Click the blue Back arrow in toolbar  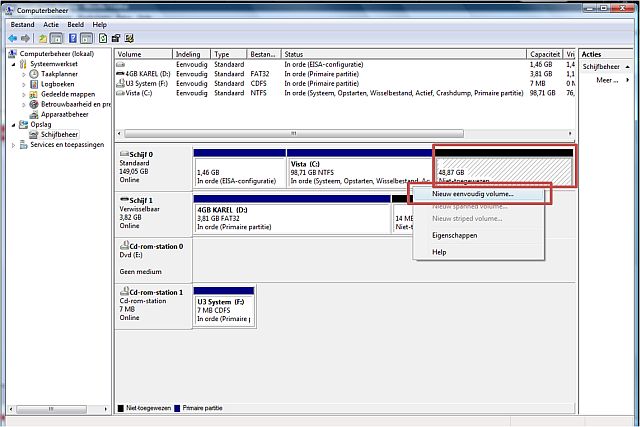click(13, 38)
